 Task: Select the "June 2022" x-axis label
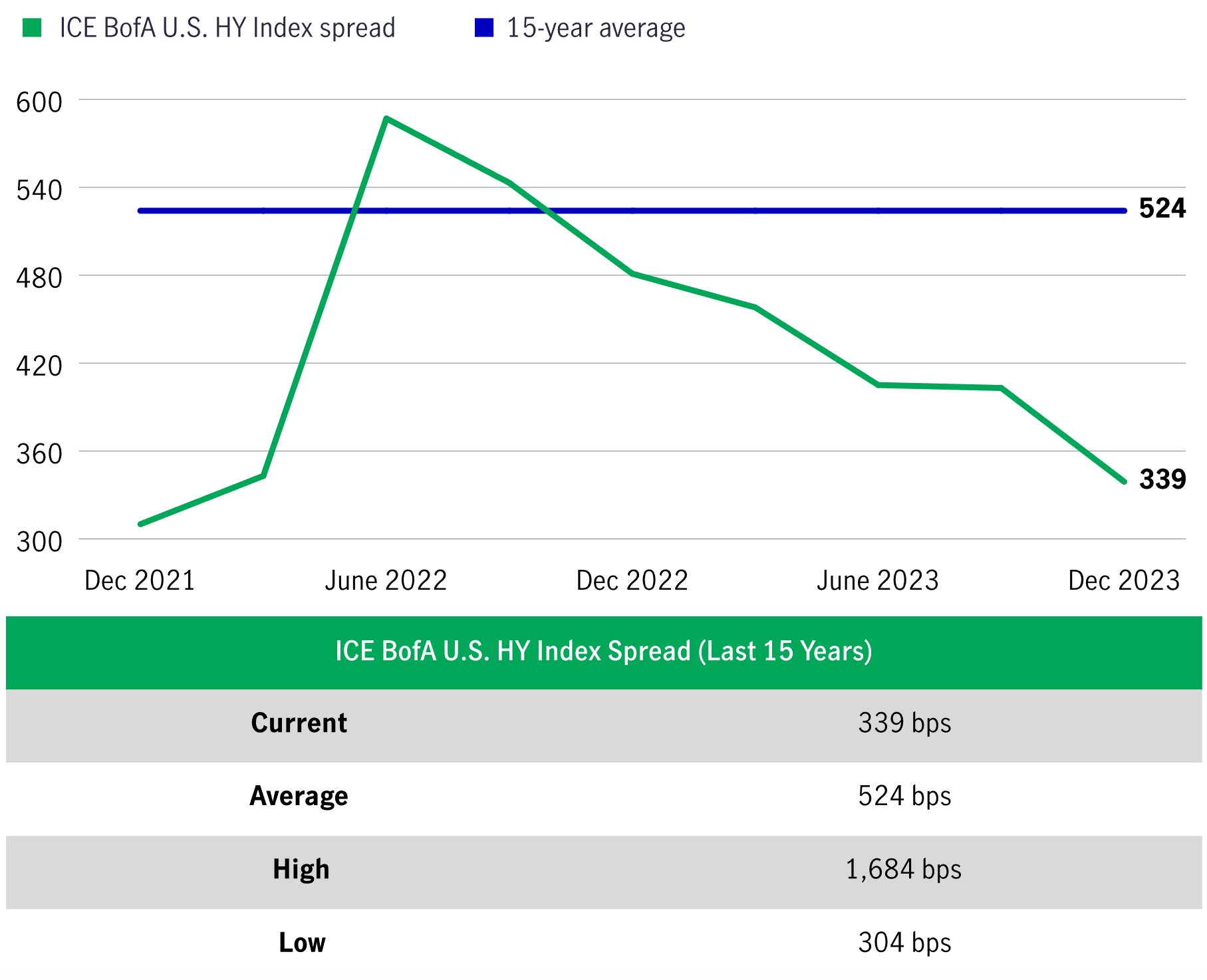coord(386,580)
